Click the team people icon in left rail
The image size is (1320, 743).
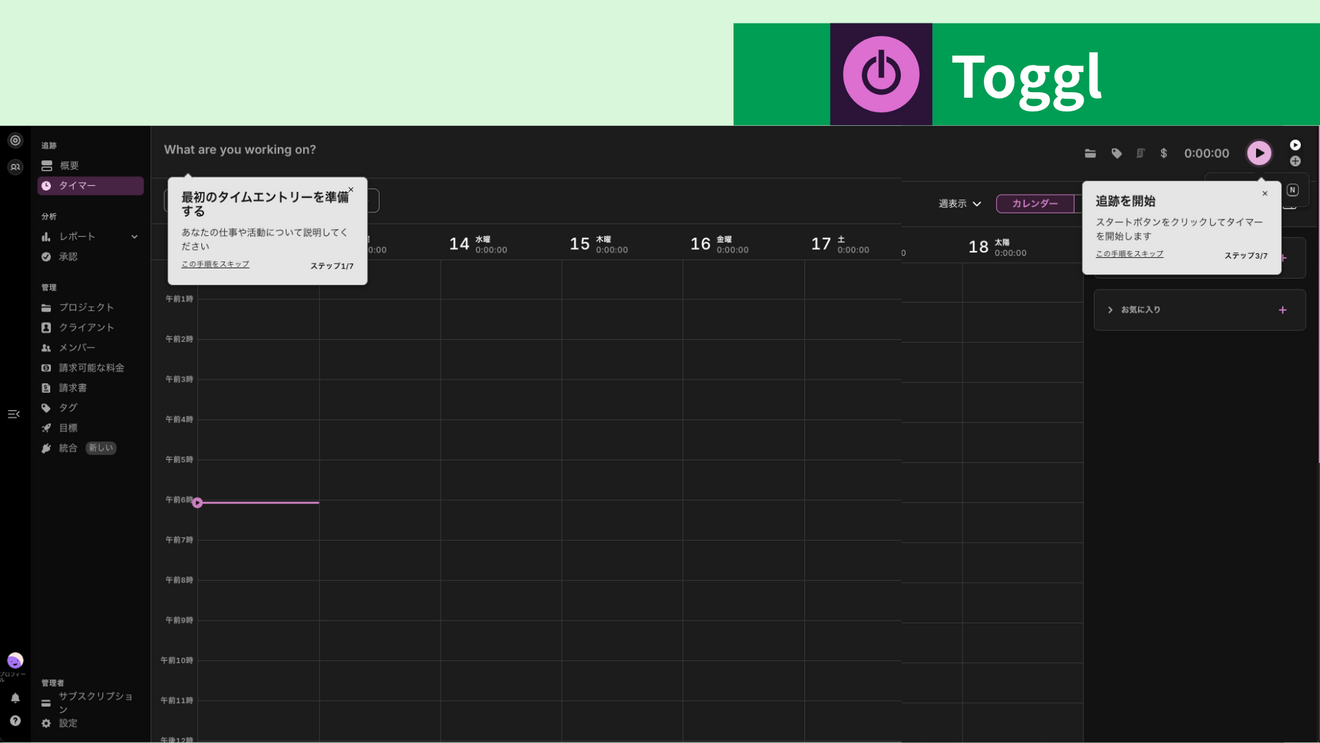[x=15, y=167]
